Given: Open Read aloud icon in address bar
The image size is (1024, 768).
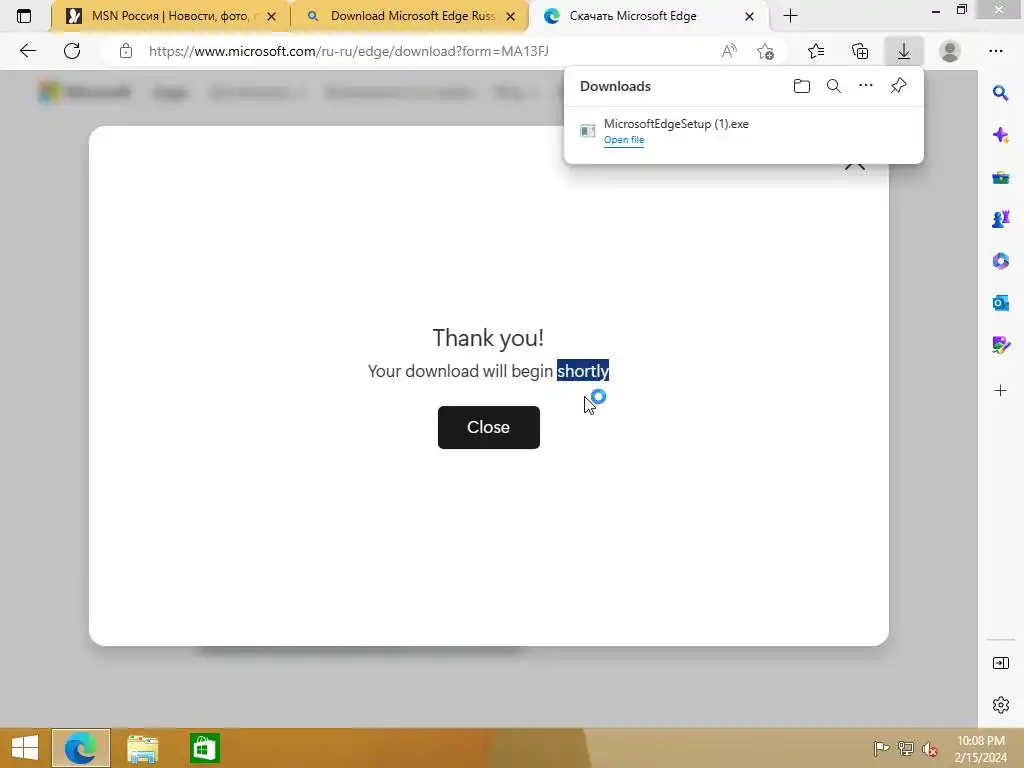Looking at the screenshot, I should (729, 51).
